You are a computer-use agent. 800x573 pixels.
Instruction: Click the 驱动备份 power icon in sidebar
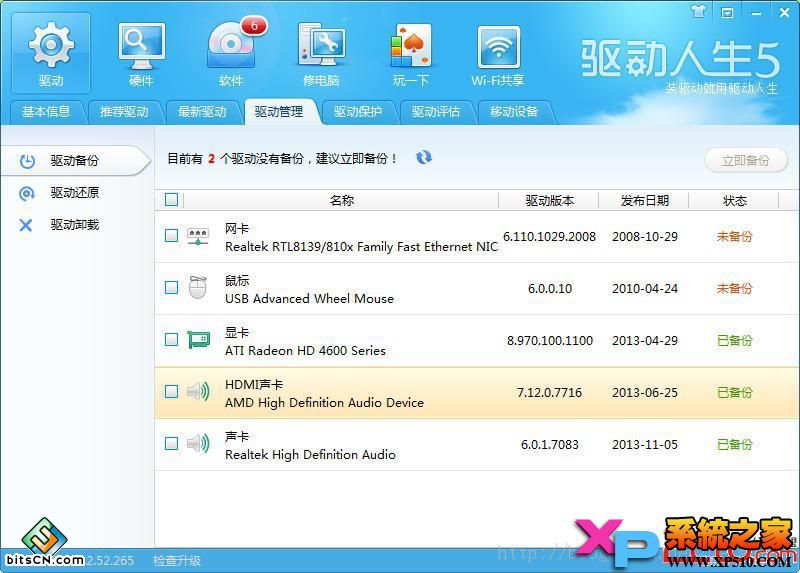(x=27, y=161)
